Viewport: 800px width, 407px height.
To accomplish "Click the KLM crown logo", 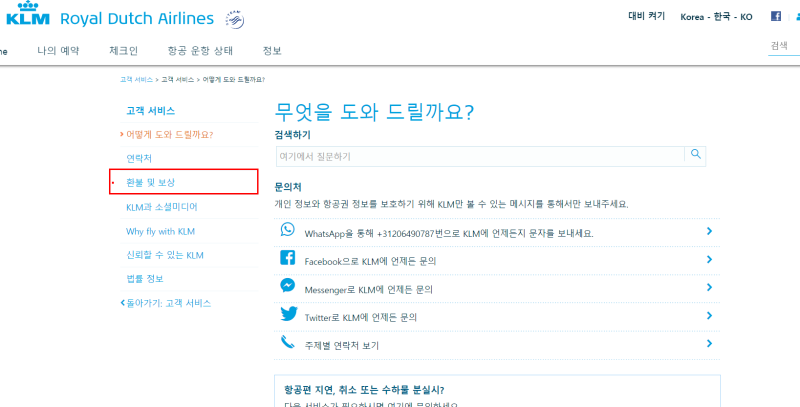I will tap(28, 14).
